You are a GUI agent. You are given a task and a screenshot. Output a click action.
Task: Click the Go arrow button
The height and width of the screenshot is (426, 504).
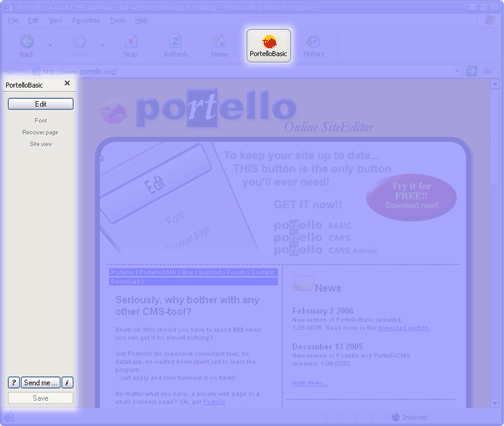point(471,71)
